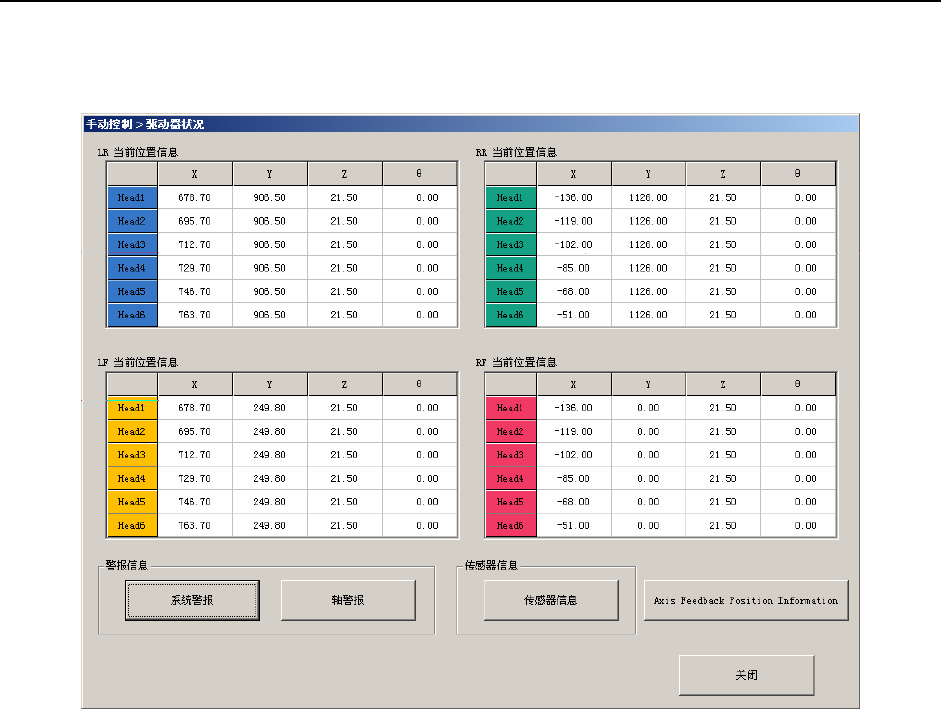The width and height of the screenshot is (941, 709).
Task: Click RR Head3 X value -102.00
Action: pos(574,244)
